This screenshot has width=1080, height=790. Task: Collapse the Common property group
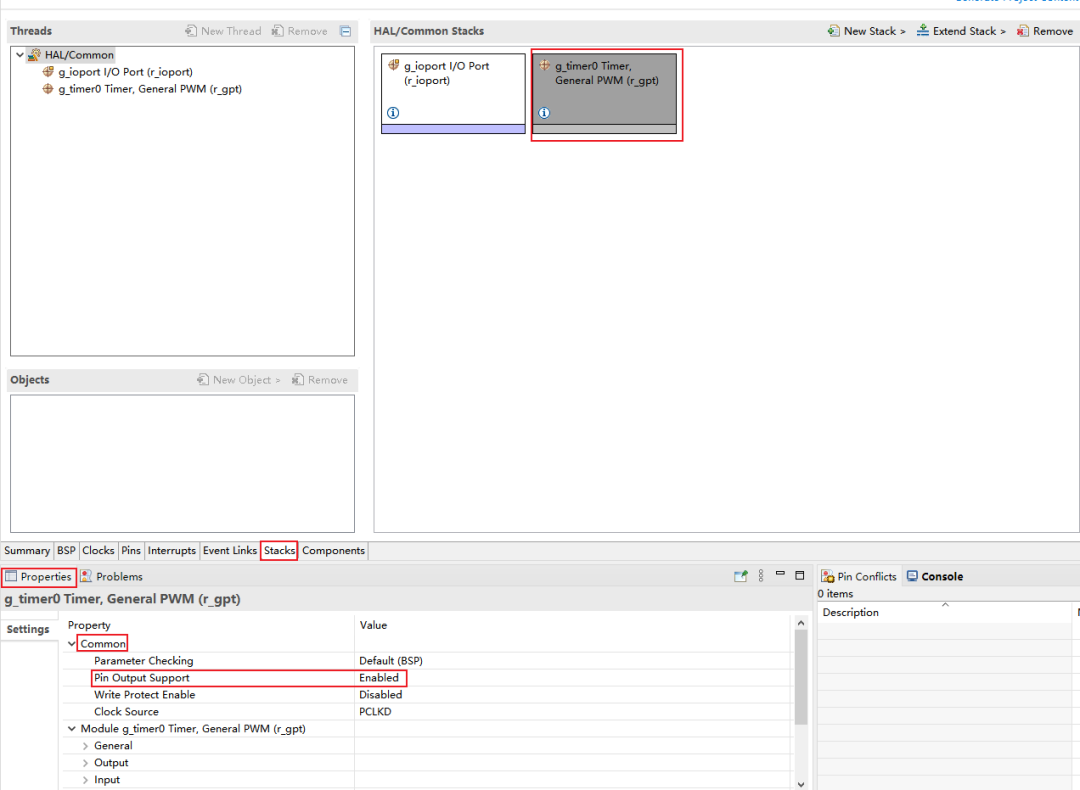pos(72,643)
